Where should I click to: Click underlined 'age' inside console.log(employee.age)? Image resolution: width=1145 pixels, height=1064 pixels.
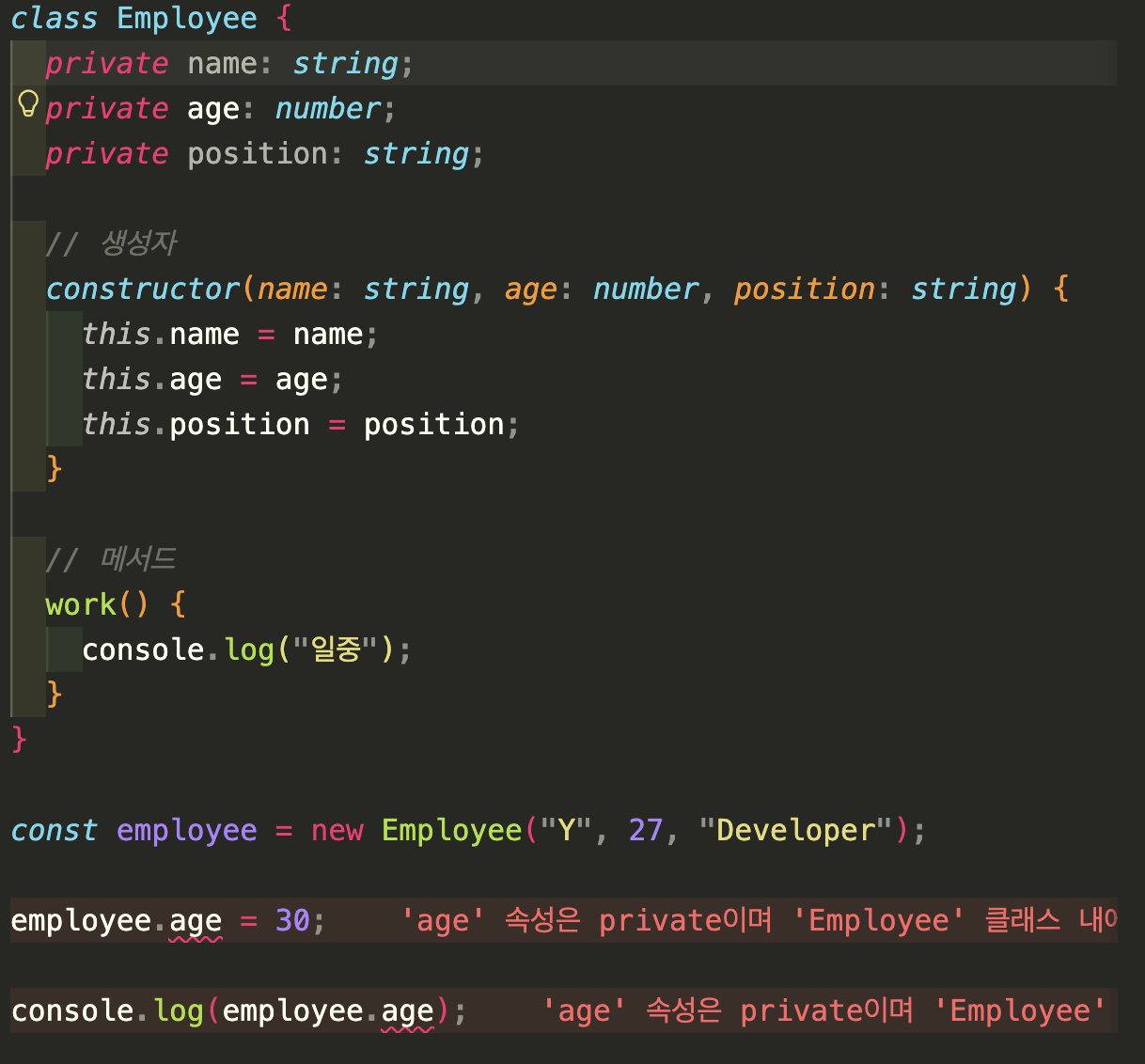[x=408, y=1012]
